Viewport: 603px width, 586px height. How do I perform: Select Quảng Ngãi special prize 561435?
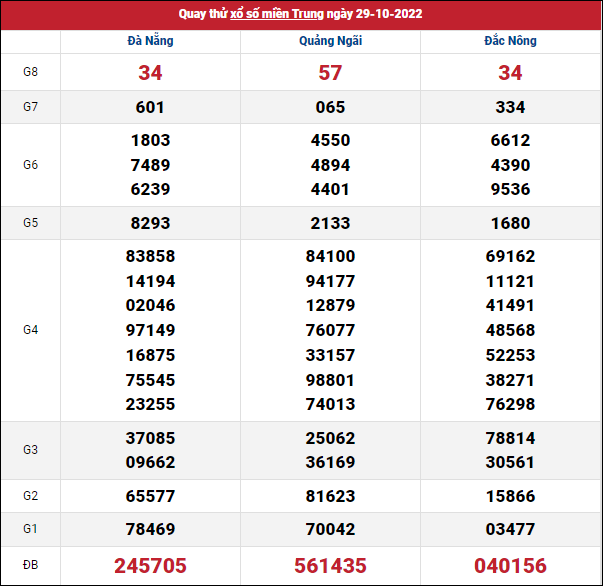pyautogui.click(x=330, y=565)
